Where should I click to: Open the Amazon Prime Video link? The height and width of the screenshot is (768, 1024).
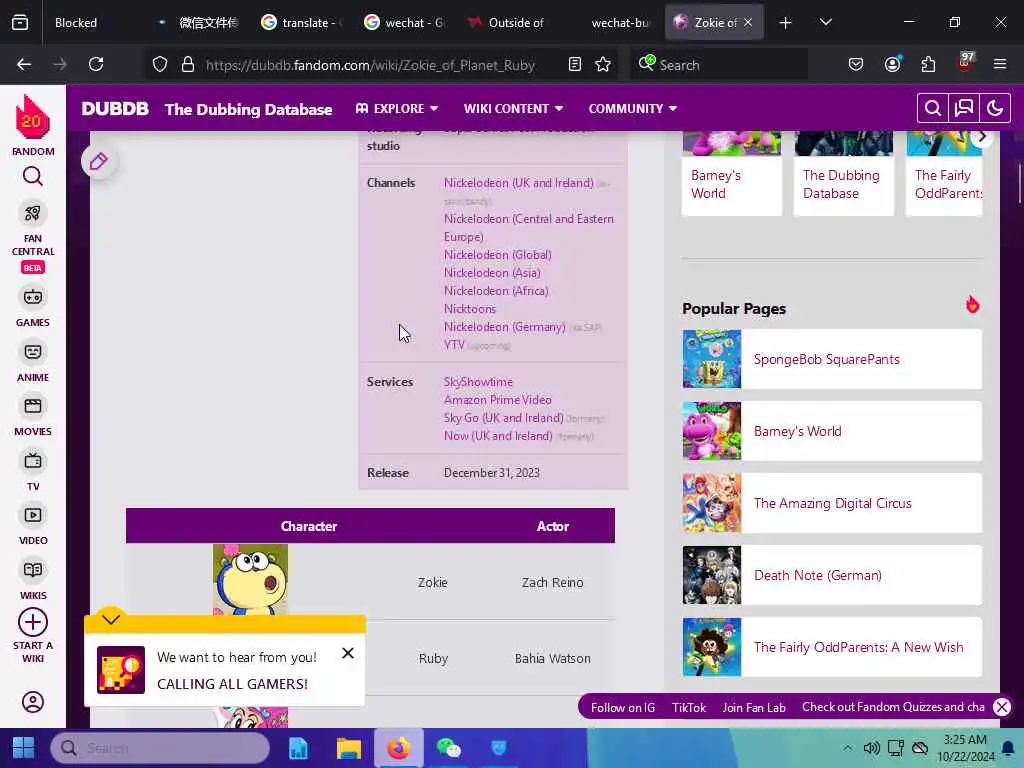coord(498,400)
